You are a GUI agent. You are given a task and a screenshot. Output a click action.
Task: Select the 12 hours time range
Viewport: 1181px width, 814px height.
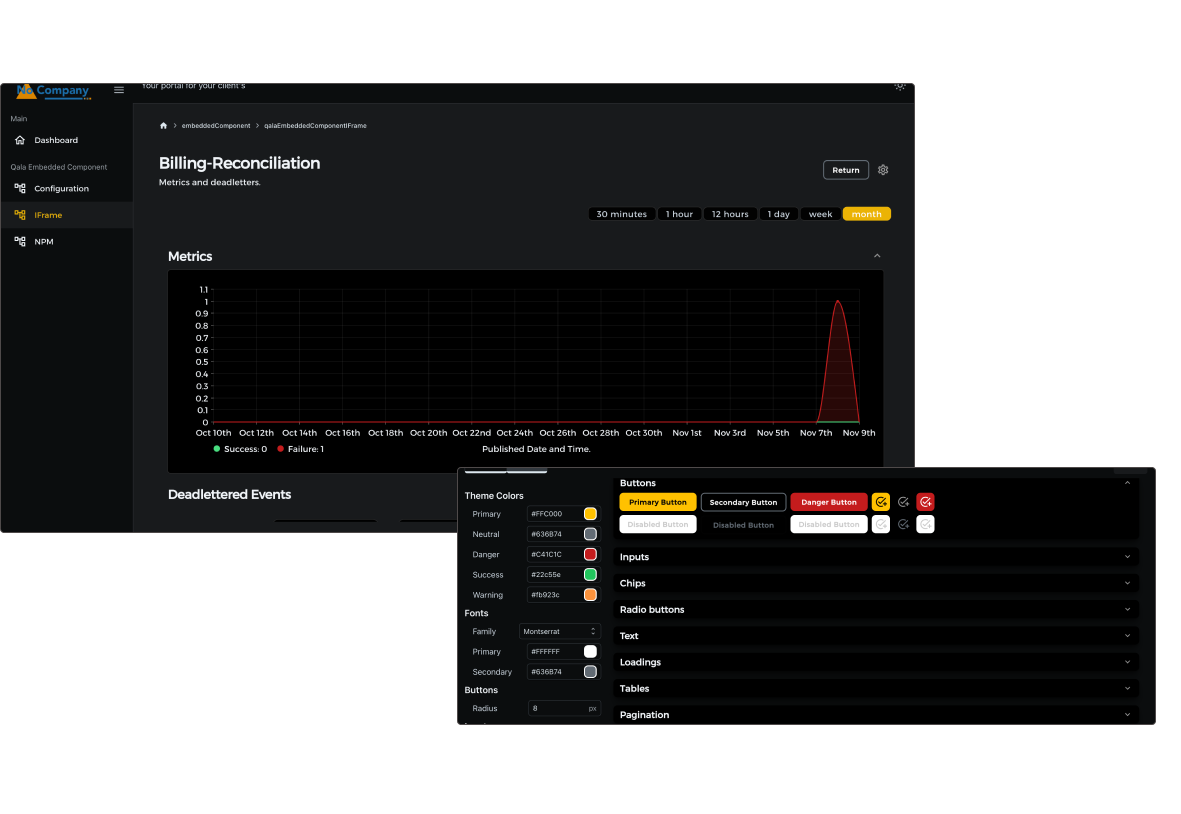(730, 214)
